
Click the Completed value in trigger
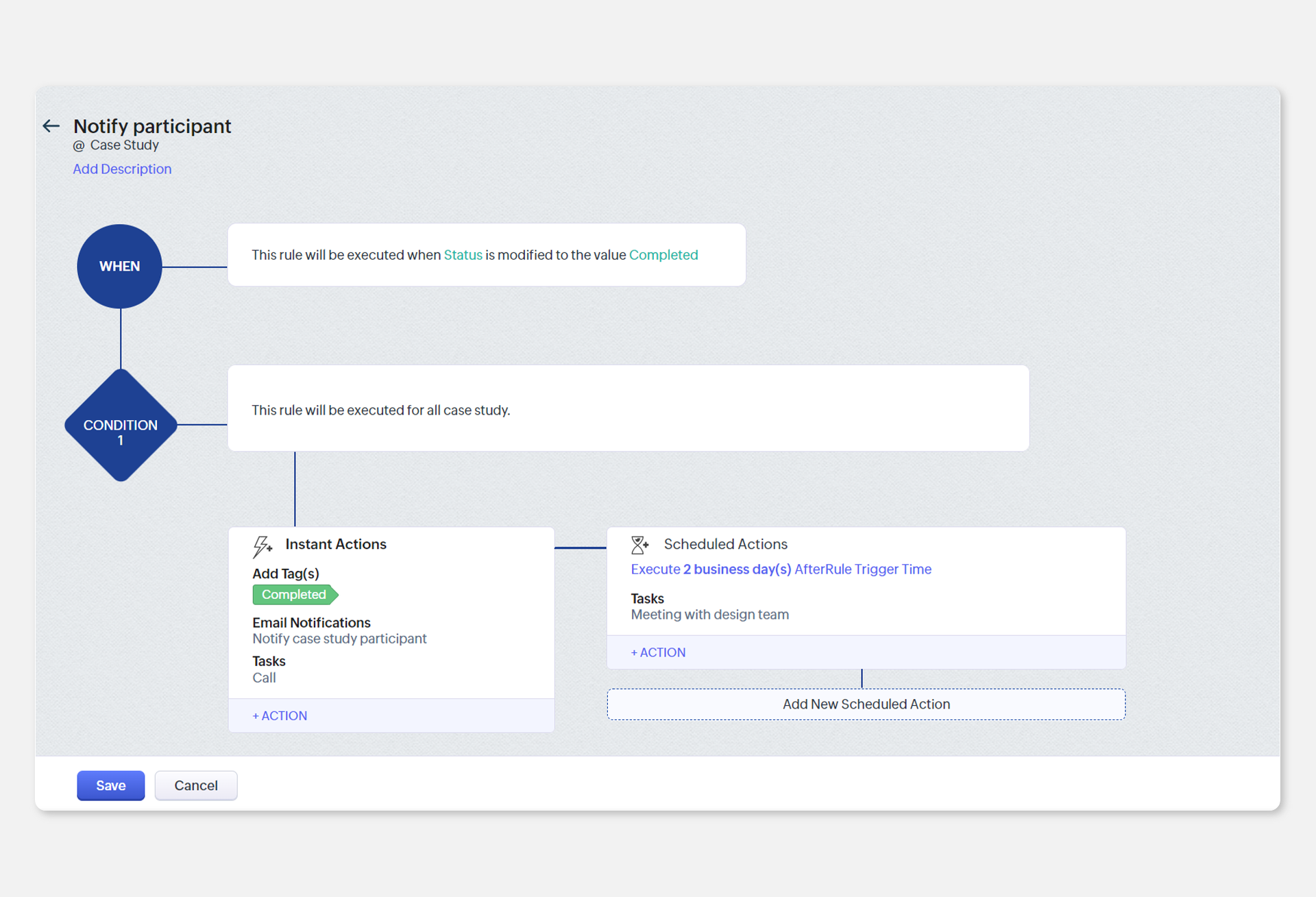click(x=663, y=255)
